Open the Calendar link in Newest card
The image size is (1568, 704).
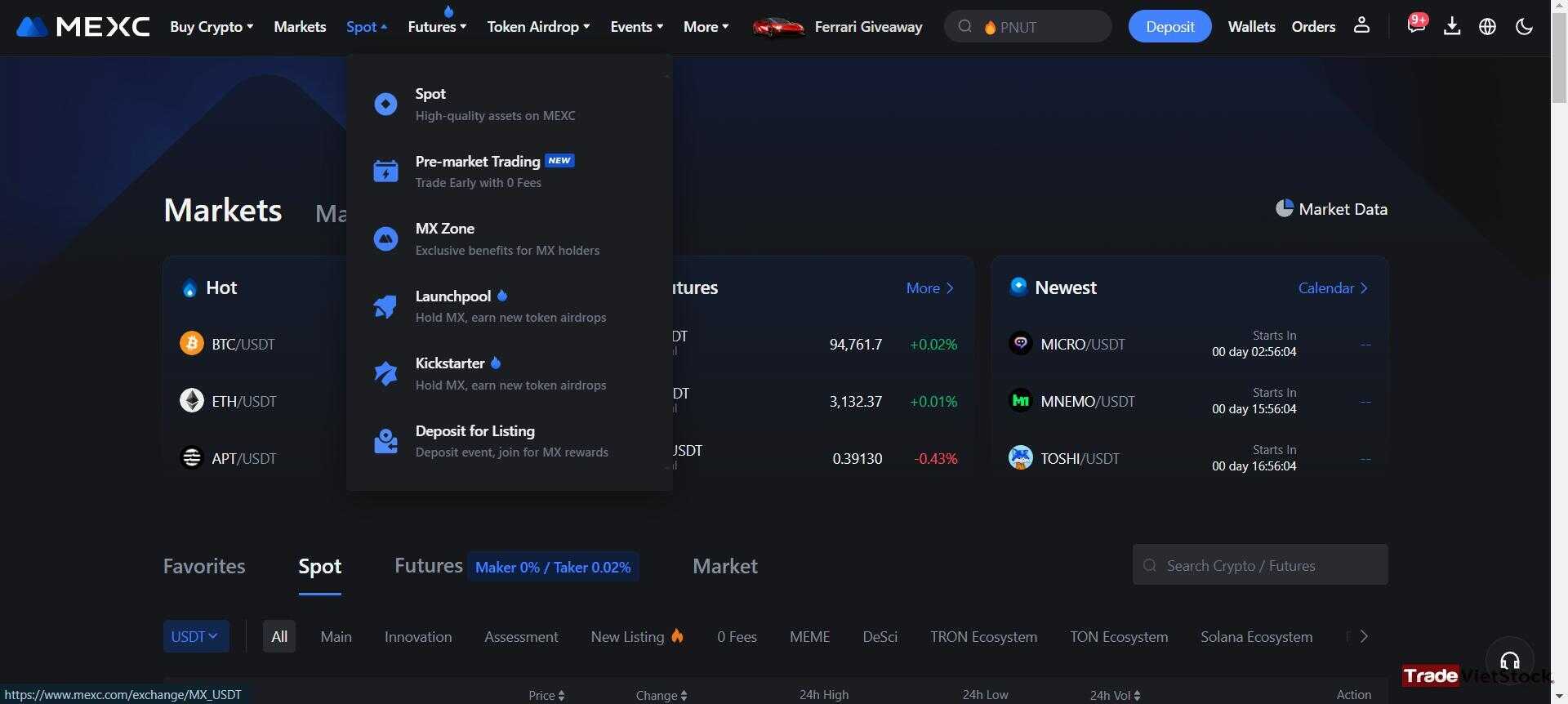[1333, 287]
